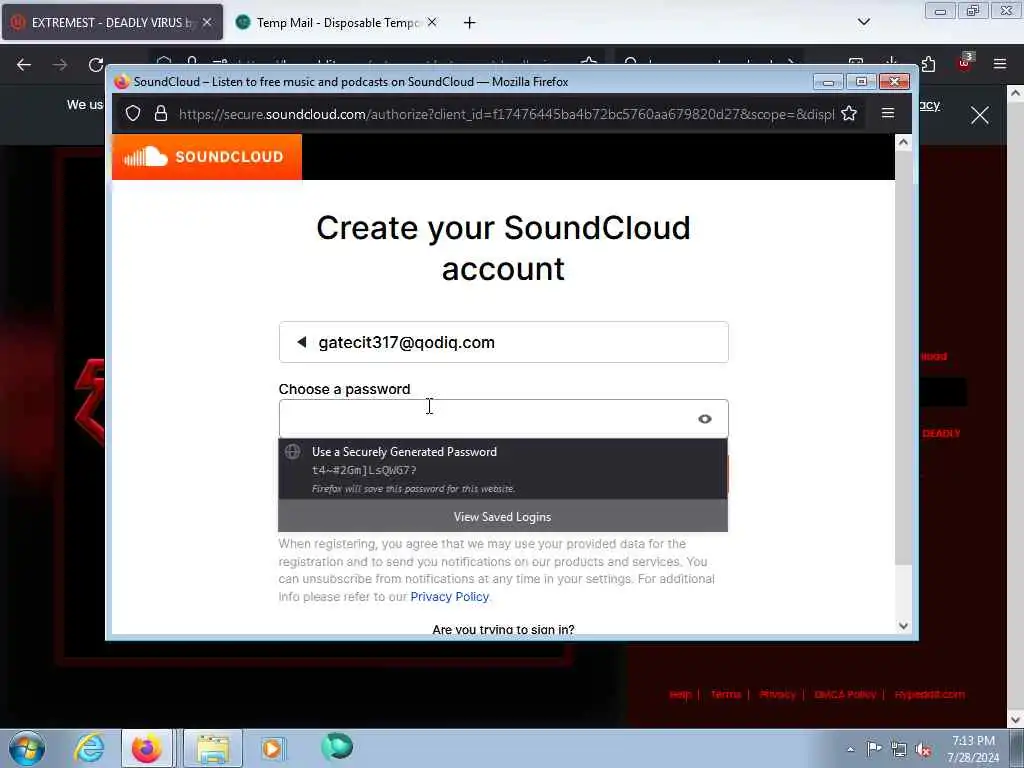The height and width of the screenshot is (768, 1024).
Task: Close the EXTREMEST tab
Action: tap(207, 22)
